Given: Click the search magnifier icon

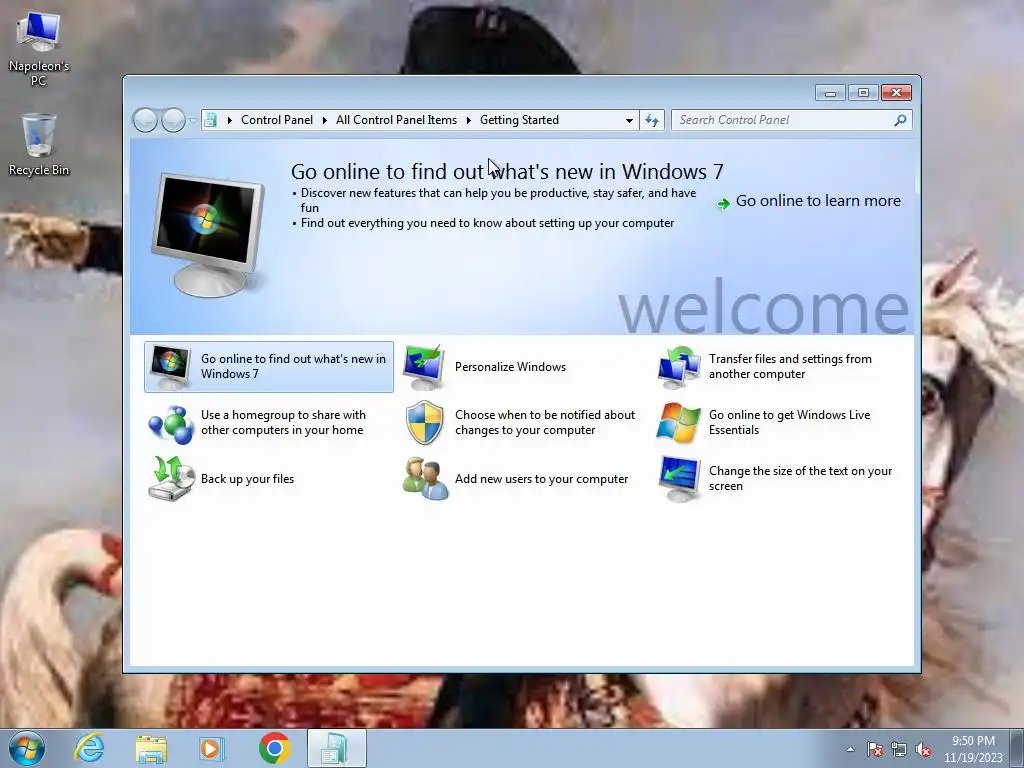Looking at the screenshot, I should 900,120.
